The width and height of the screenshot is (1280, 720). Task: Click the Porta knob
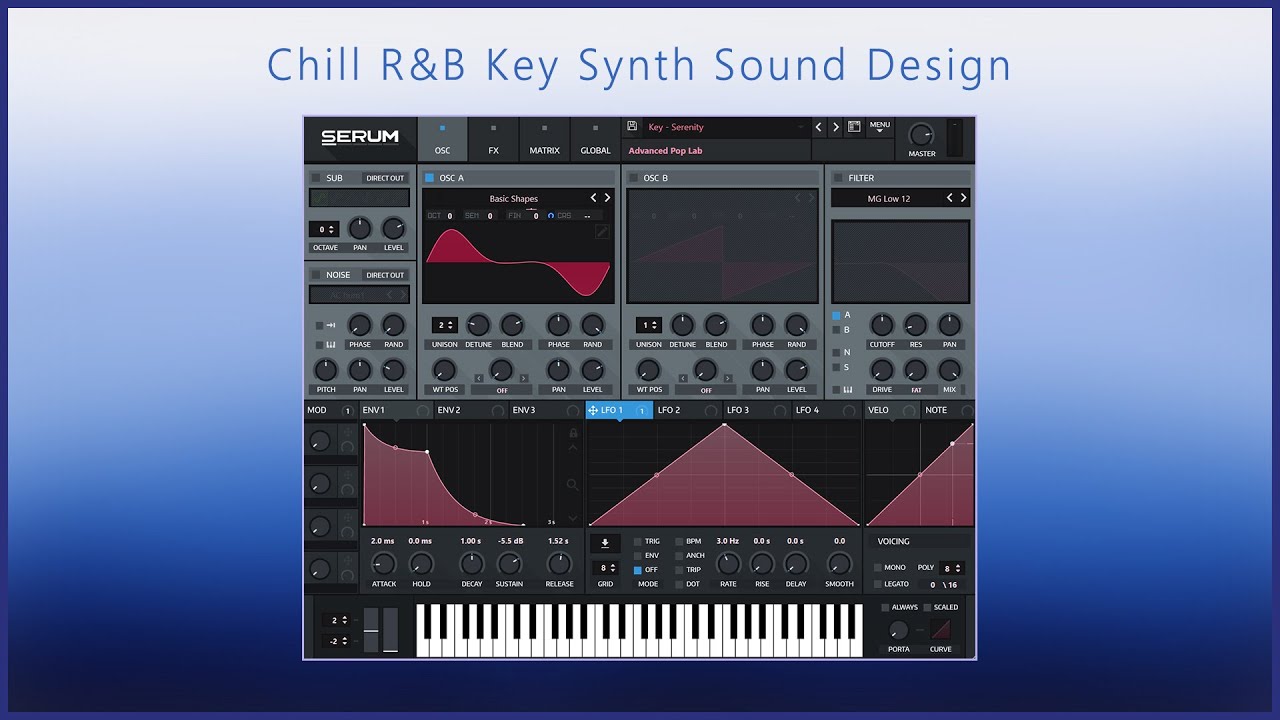(898, 630)
